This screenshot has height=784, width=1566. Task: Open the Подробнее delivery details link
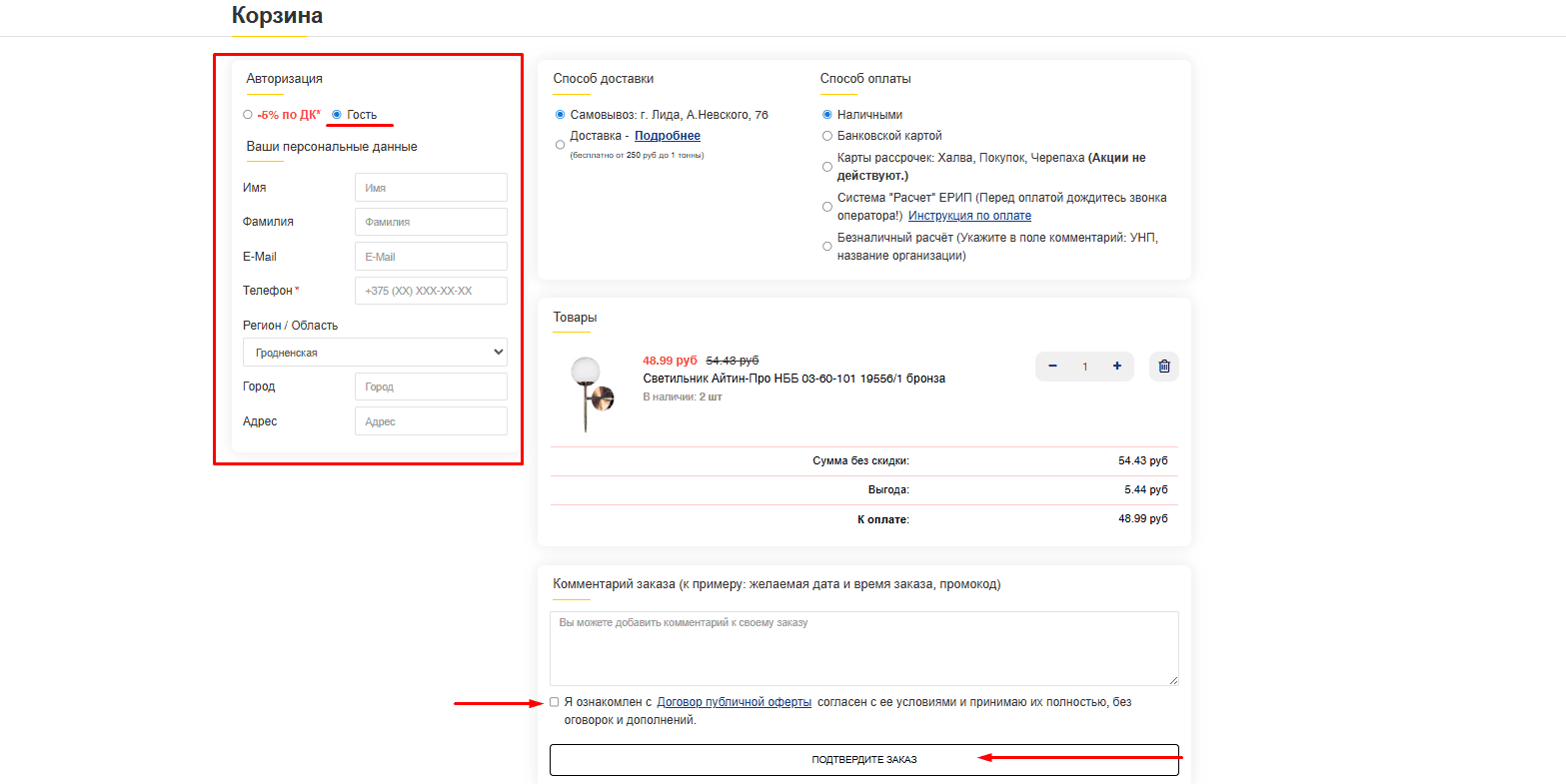click(667, 136)
